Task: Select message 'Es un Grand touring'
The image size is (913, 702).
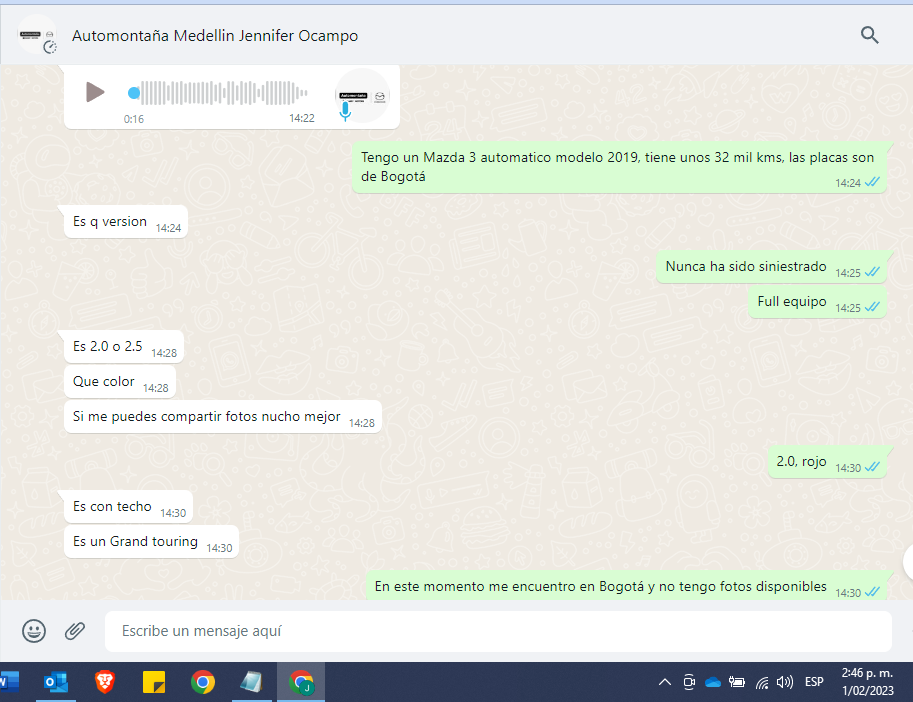Action: [x=151, y=542]
